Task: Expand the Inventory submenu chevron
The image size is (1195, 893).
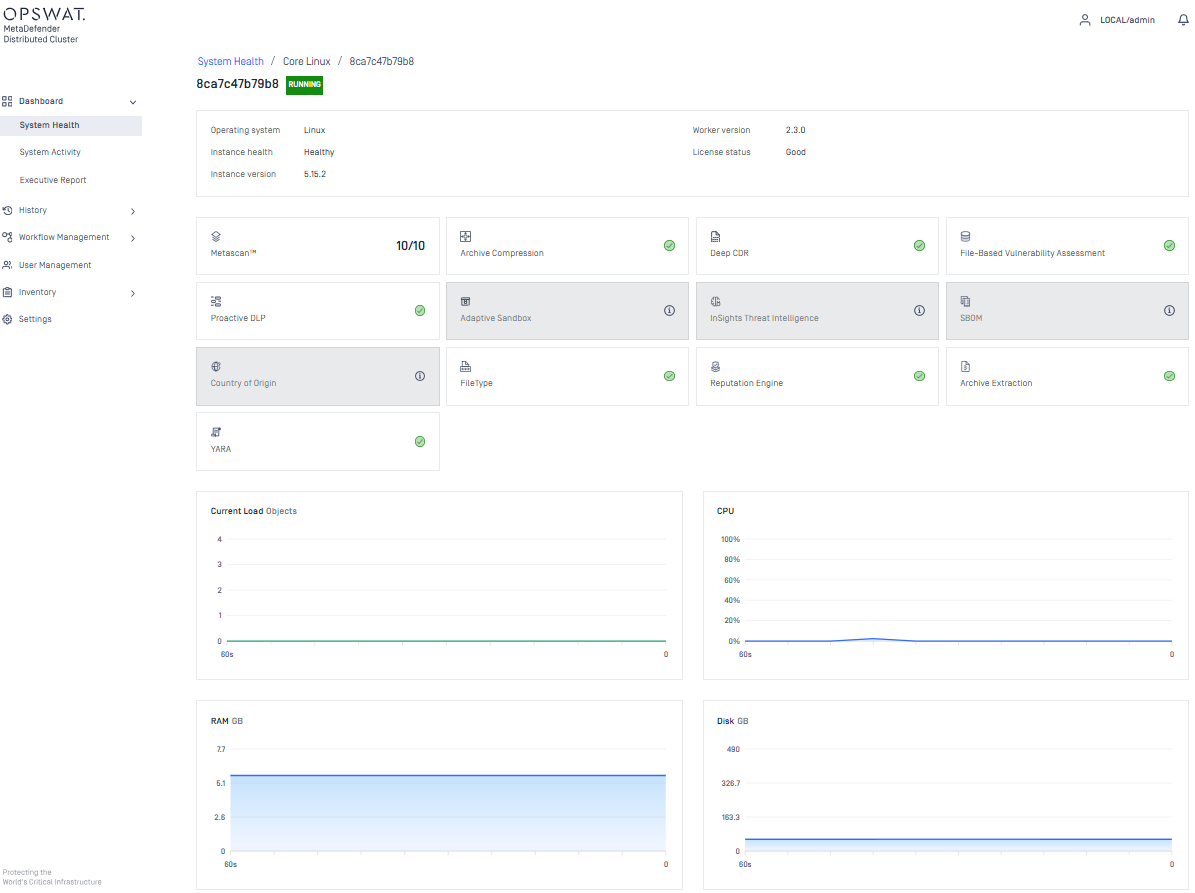Action: point(133,293)
